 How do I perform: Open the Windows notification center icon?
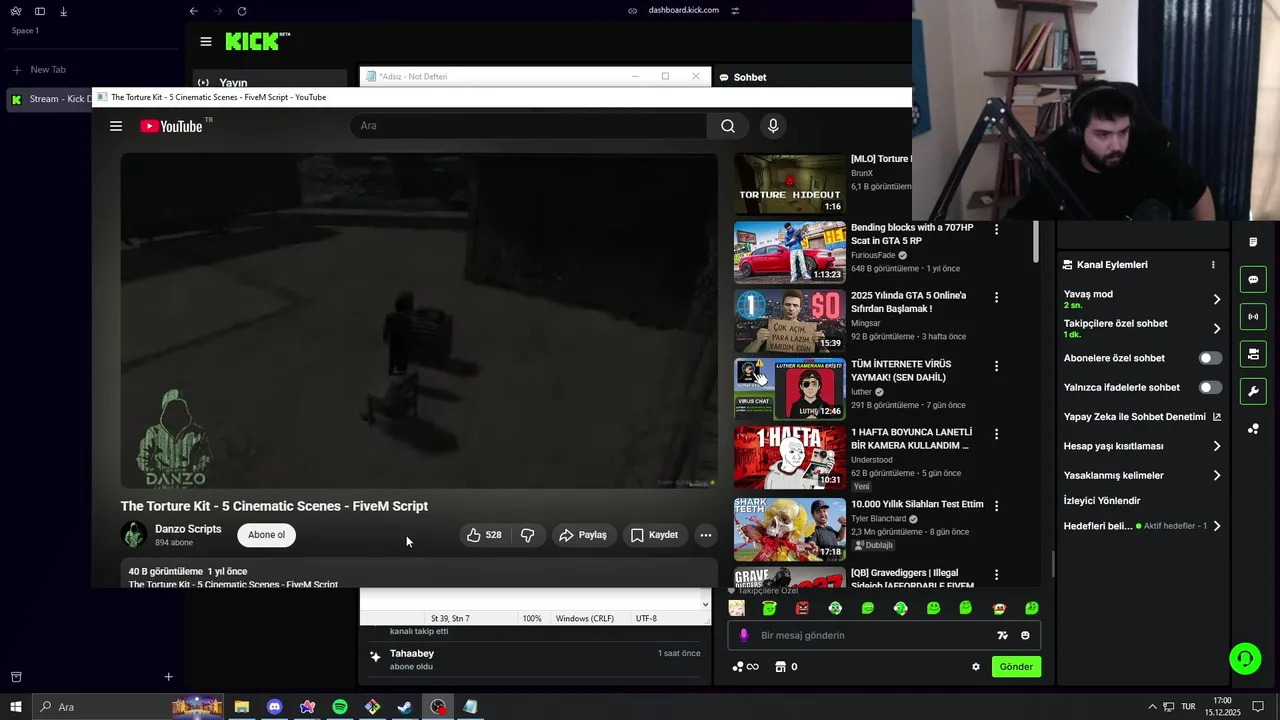1259,707
